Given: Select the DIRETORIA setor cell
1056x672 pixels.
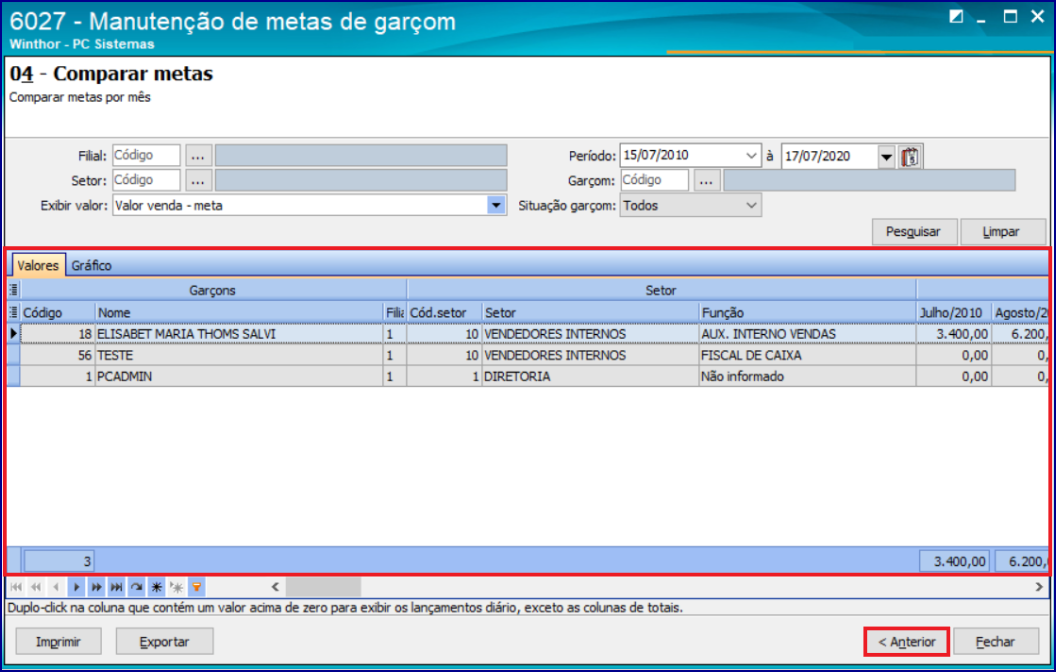Looking at the screenshot, I should pos(590,376).
